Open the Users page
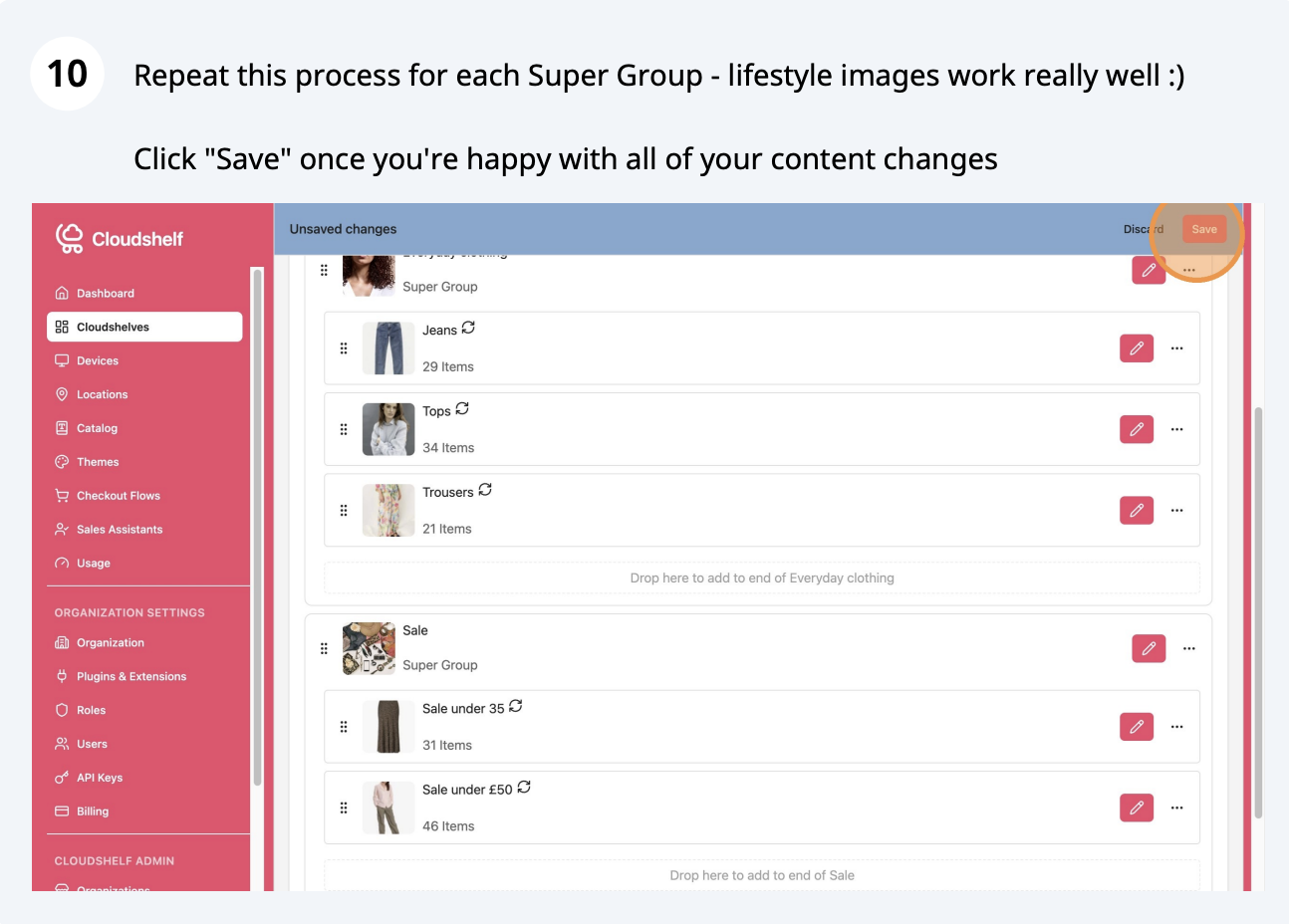 tap(144, 745)
